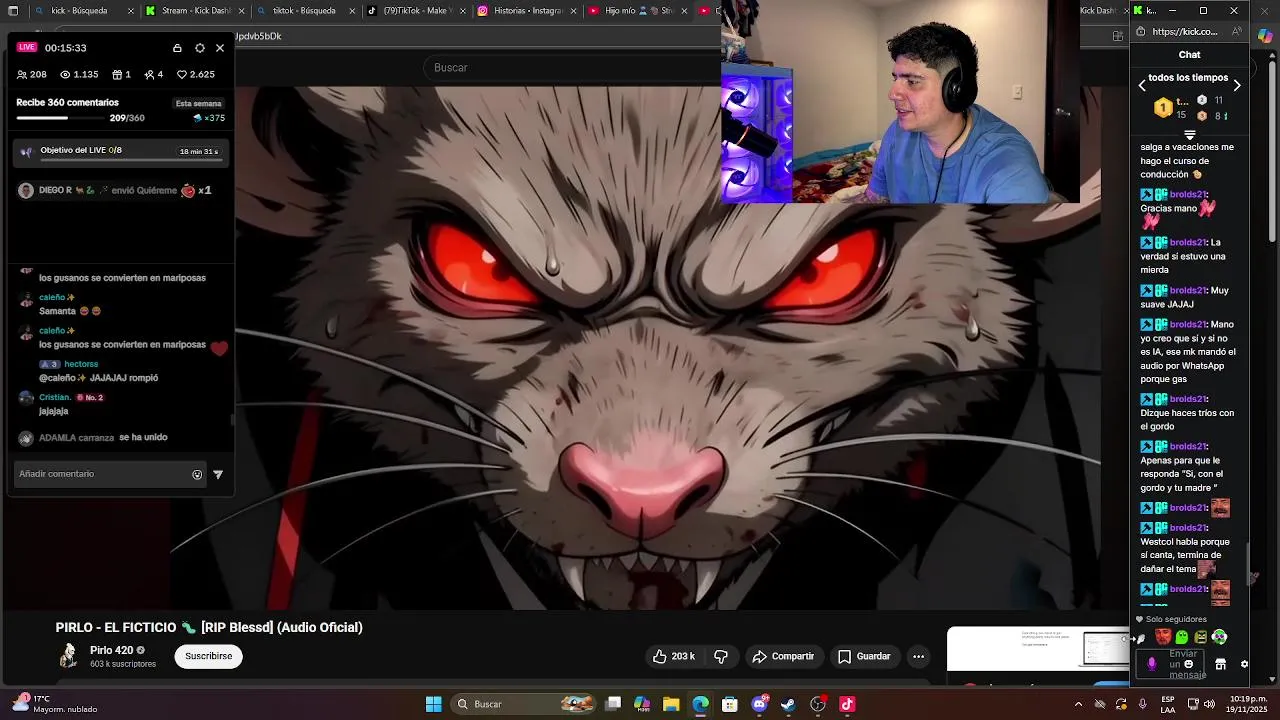The width and height of the screenshot is (1280, 720).
Task: Open the Pirlo 420 channel avatar
Action: (x=68, y=656)
